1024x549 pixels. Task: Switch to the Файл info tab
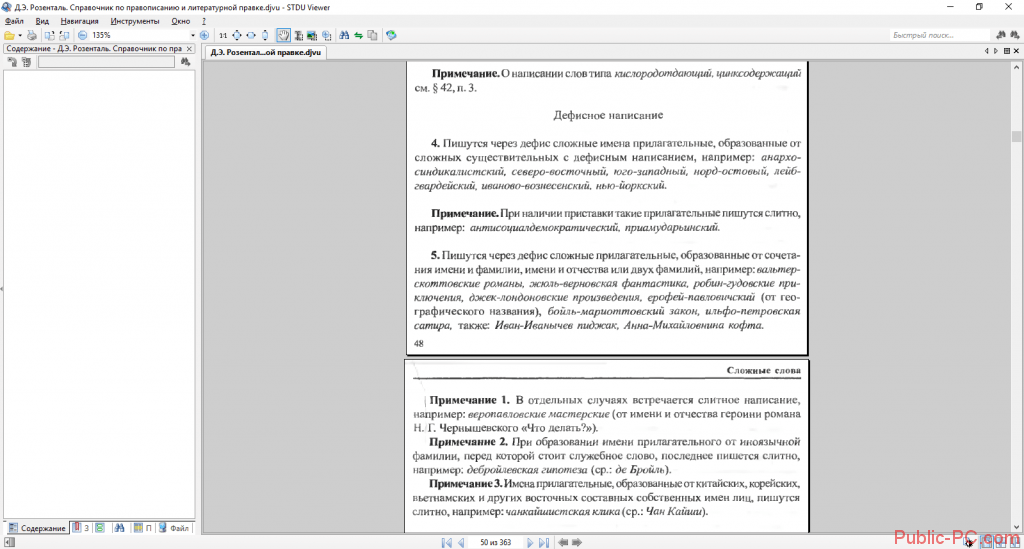174,528
